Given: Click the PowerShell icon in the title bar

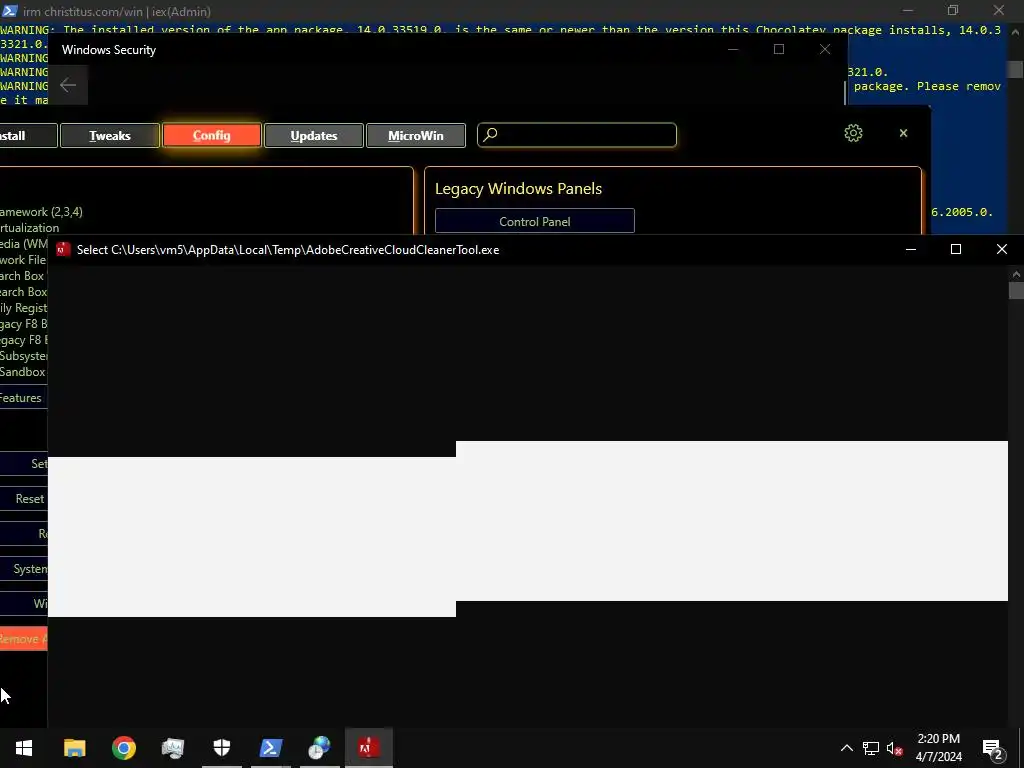Looking at the screenshot, I should [x=9, y=11].
